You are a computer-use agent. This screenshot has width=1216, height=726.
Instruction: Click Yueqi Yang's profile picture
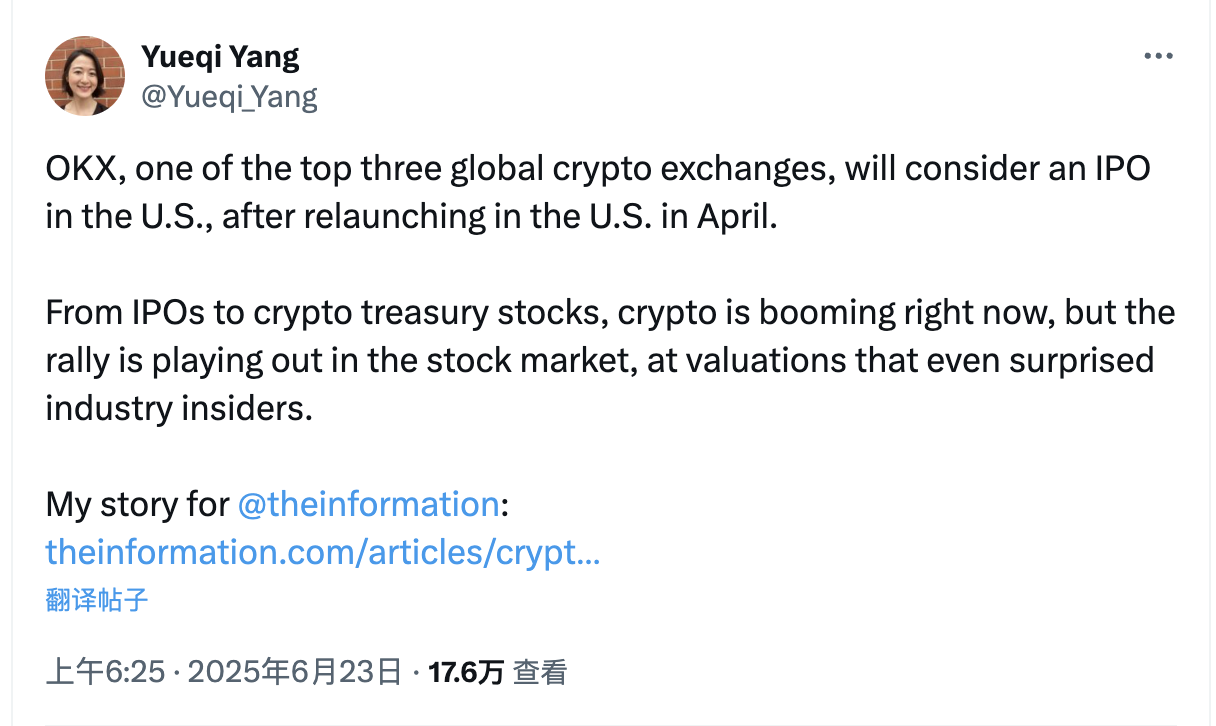(85, 75)
